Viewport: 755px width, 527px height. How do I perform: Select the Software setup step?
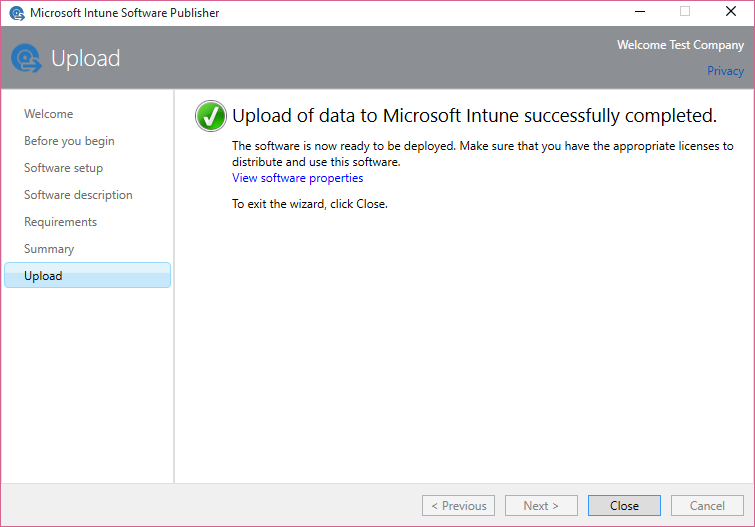click(x=63, y=168)
